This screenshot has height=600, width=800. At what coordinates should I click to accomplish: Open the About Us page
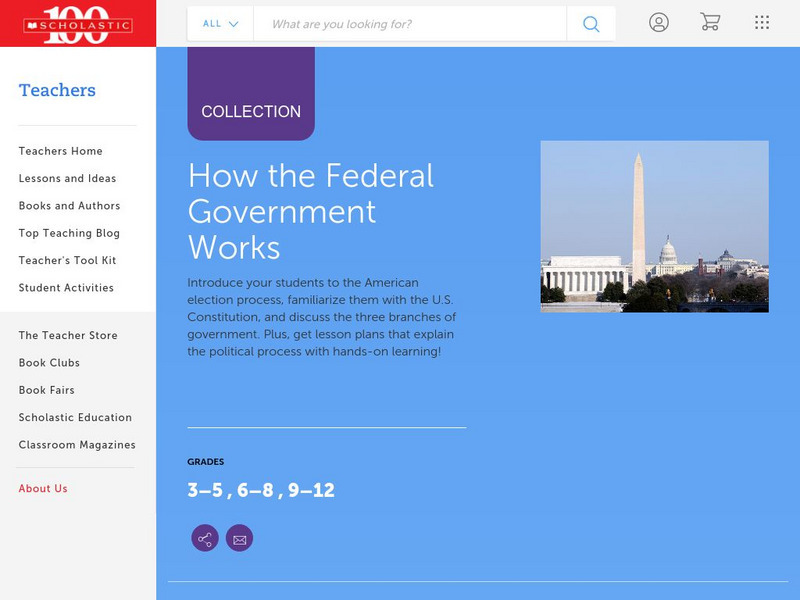click(x=43, y=488)
